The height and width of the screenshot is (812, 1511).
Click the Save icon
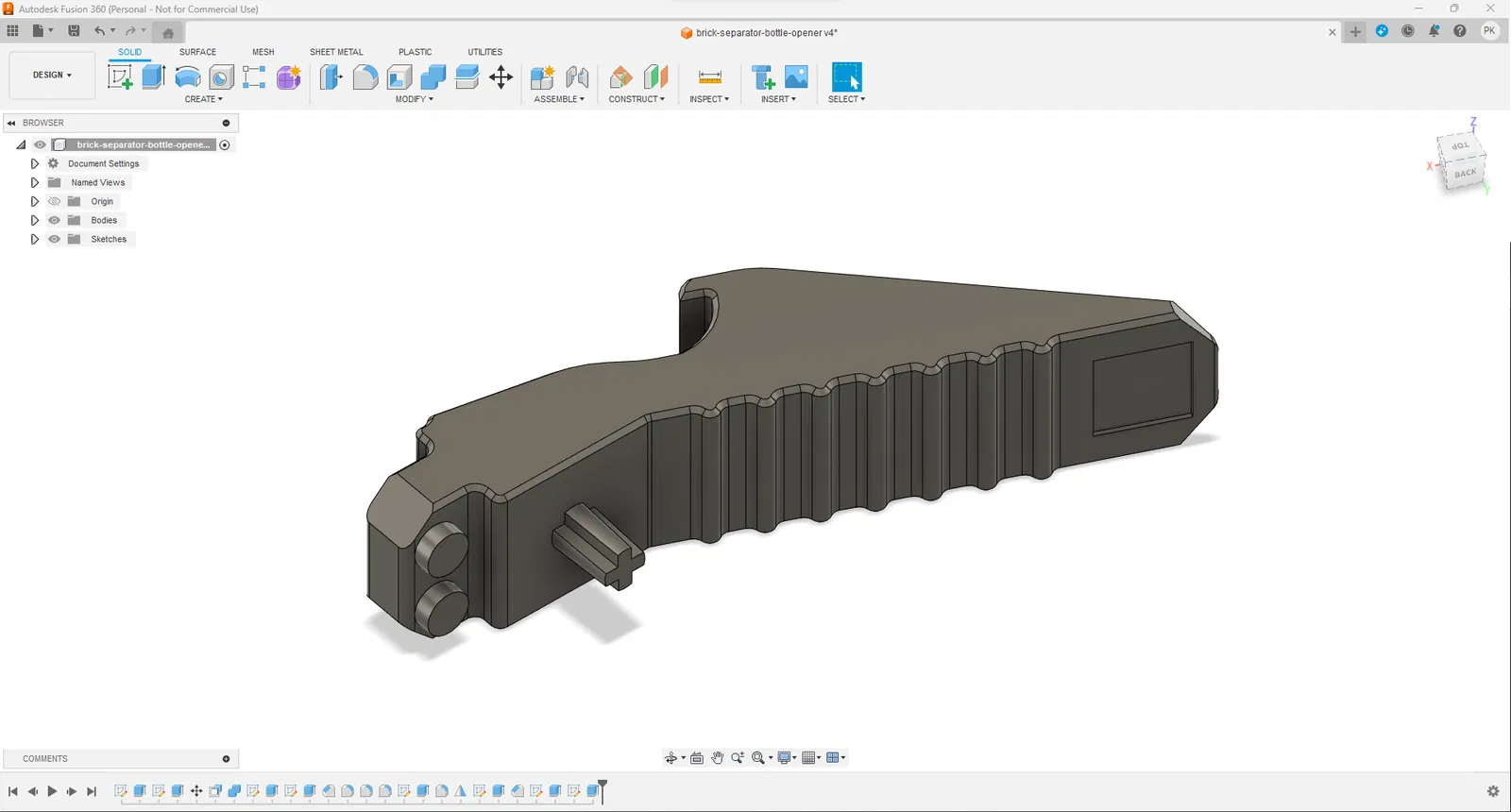coord(74,31)
